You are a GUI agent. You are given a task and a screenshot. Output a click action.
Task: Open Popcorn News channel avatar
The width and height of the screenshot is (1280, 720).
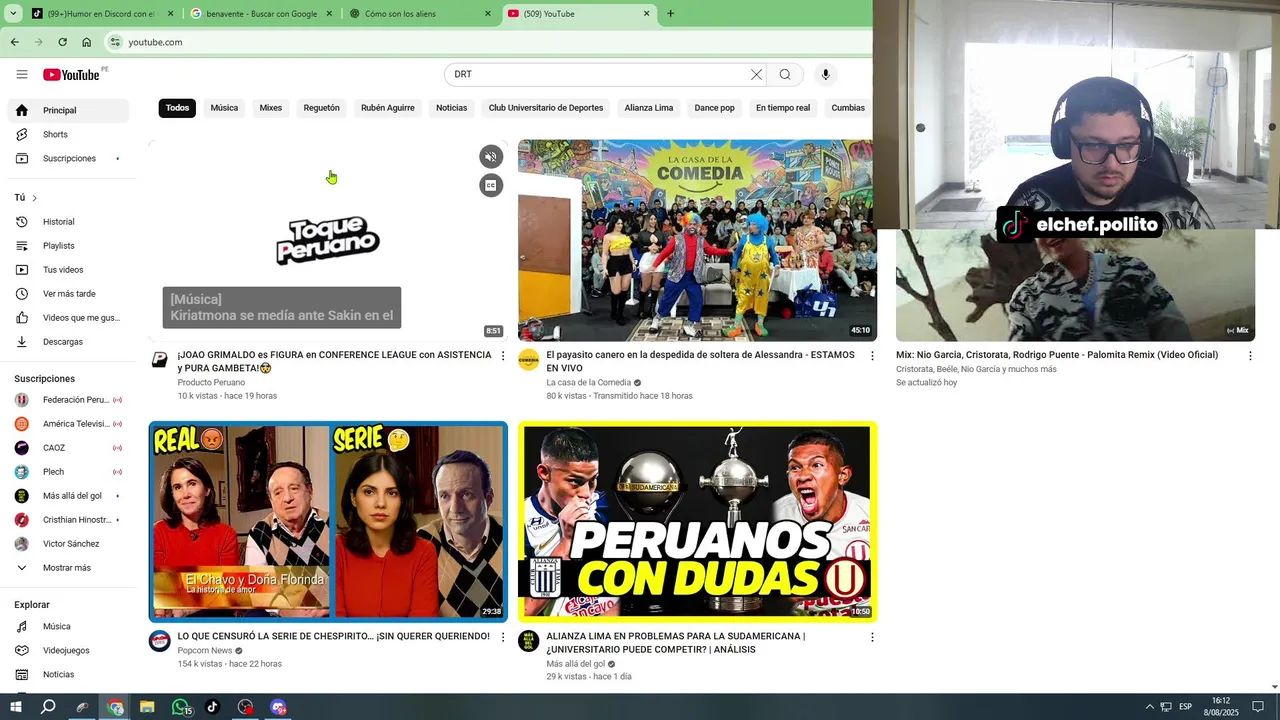tap(160, 641)
